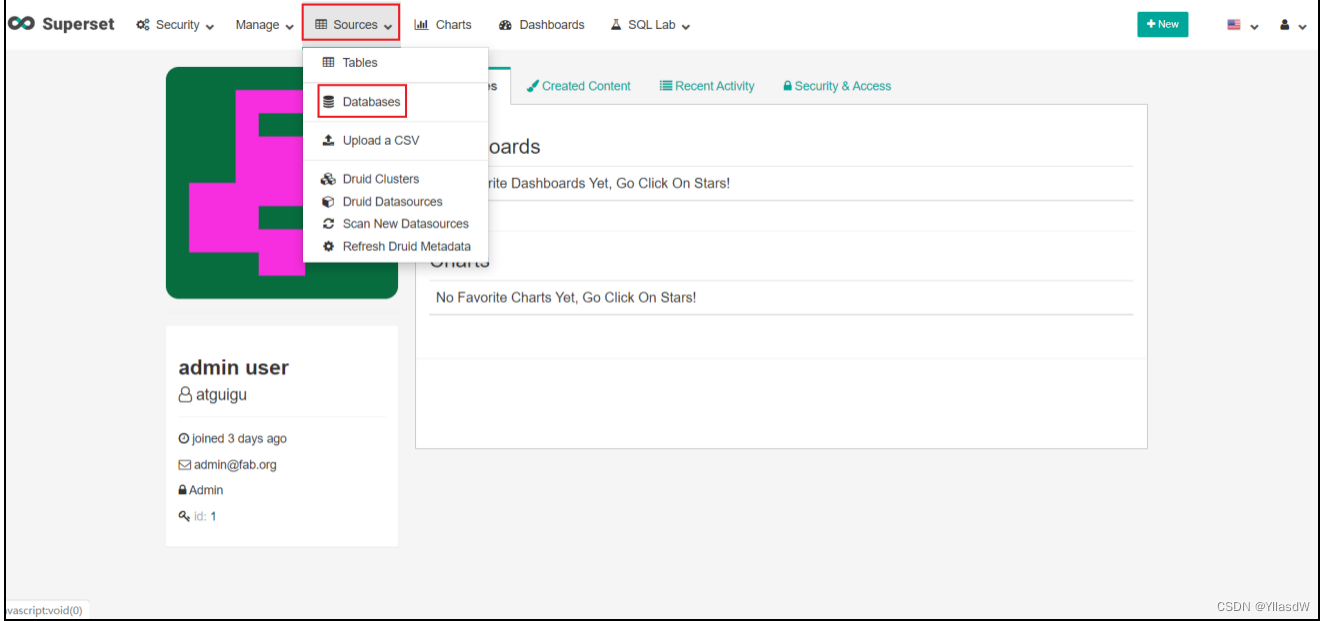Click the paintbrush icon on Created Content
Viewport: 1325px width, 621px height.
(x=533, y=86)
